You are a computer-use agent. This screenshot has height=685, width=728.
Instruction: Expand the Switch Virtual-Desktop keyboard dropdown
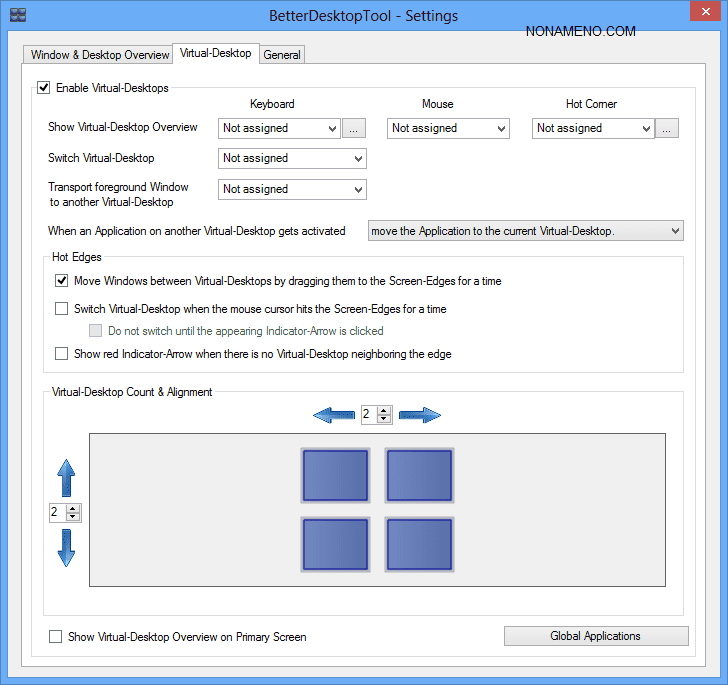292,158
